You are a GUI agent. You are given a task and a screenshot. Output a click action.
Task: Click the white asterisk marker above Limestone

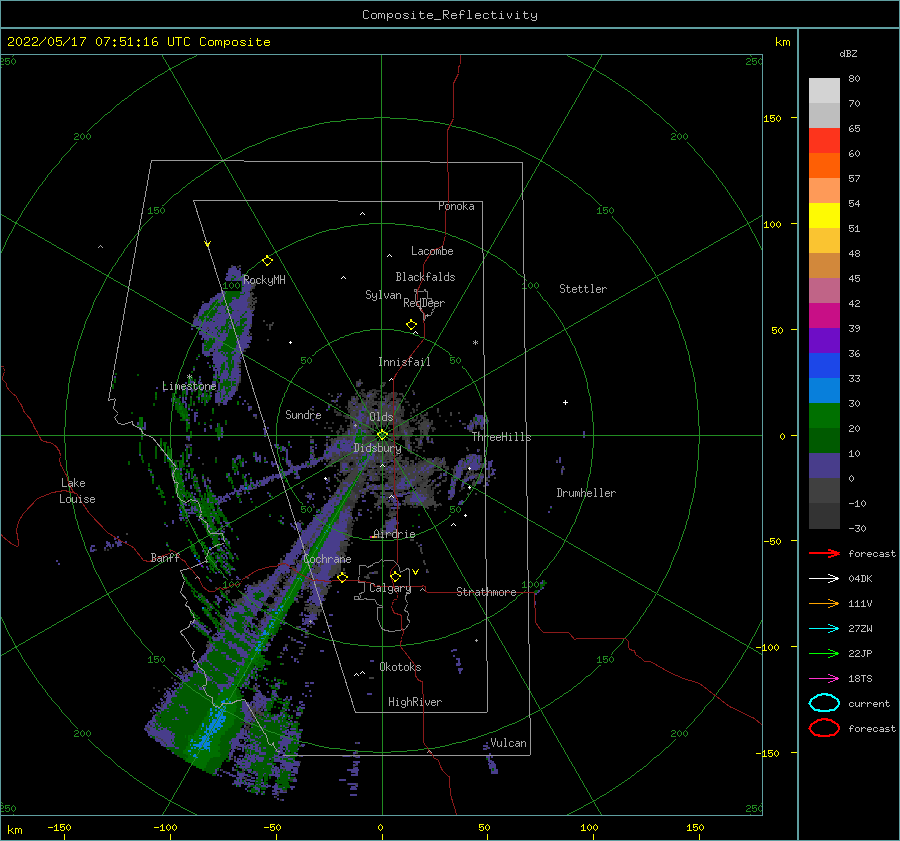(189, 377)
